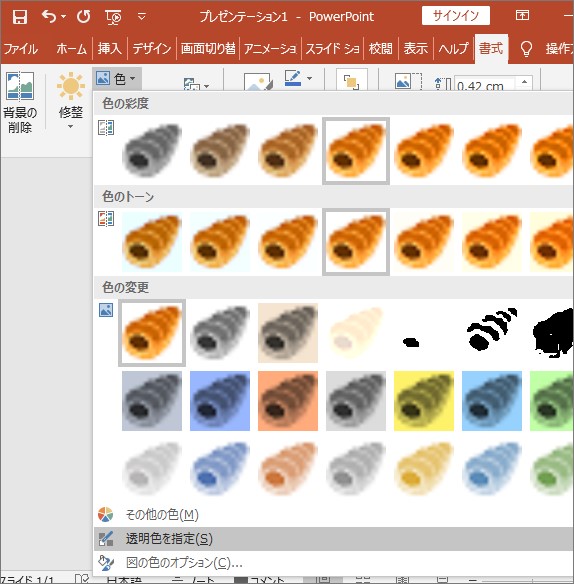Apply dark light-blue recolor thumbnail
The image size is (574, 584).
click(492, 401)
